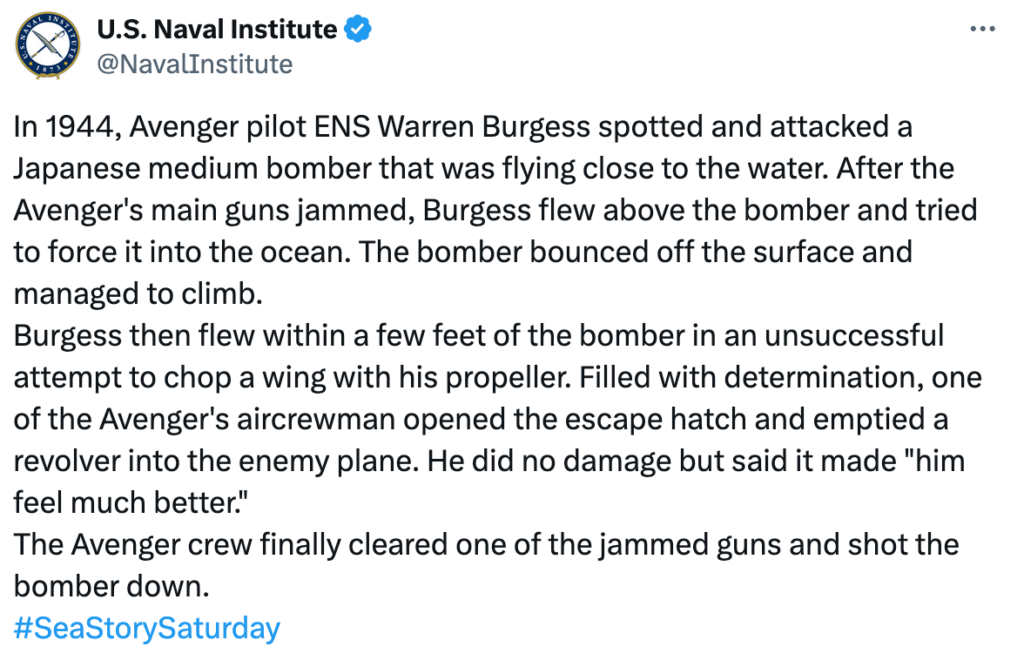Click the @NavalInstitute handle
1024x667 pixels.
click(194, 64)
